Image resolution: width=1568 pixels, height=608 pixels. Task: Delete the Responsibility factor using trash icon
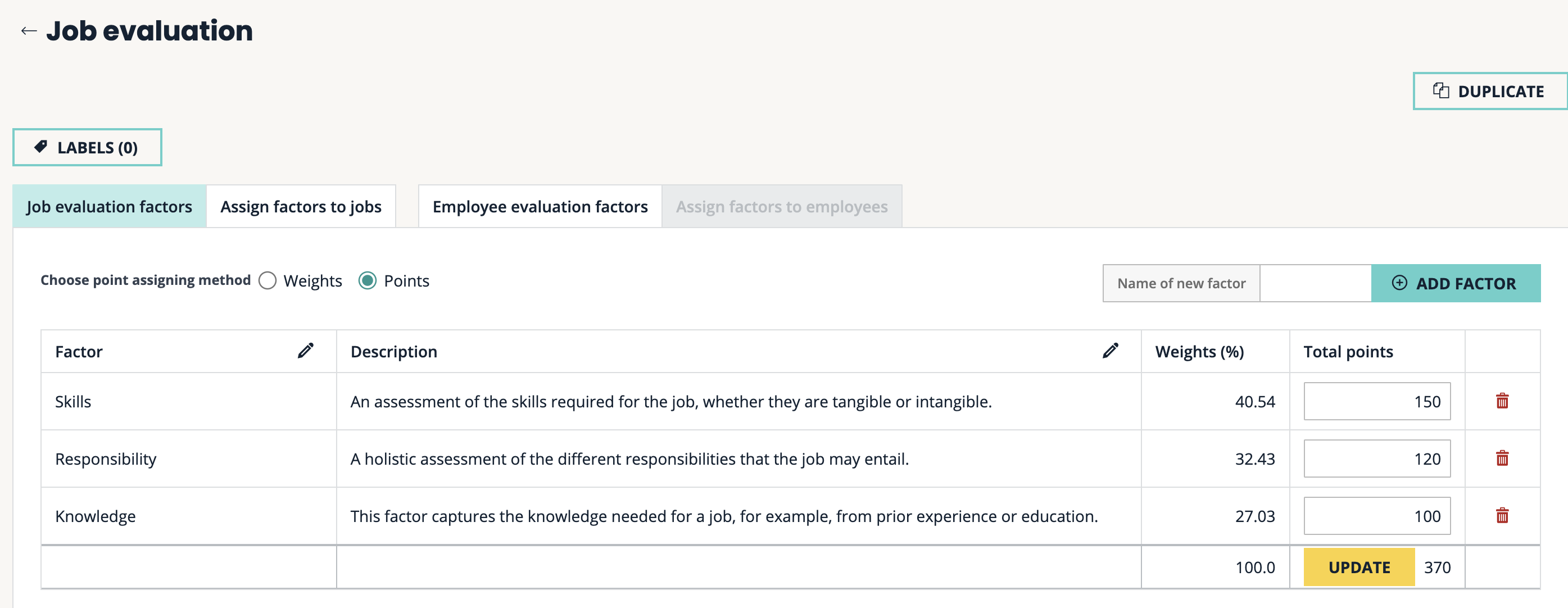point(1502,459)
